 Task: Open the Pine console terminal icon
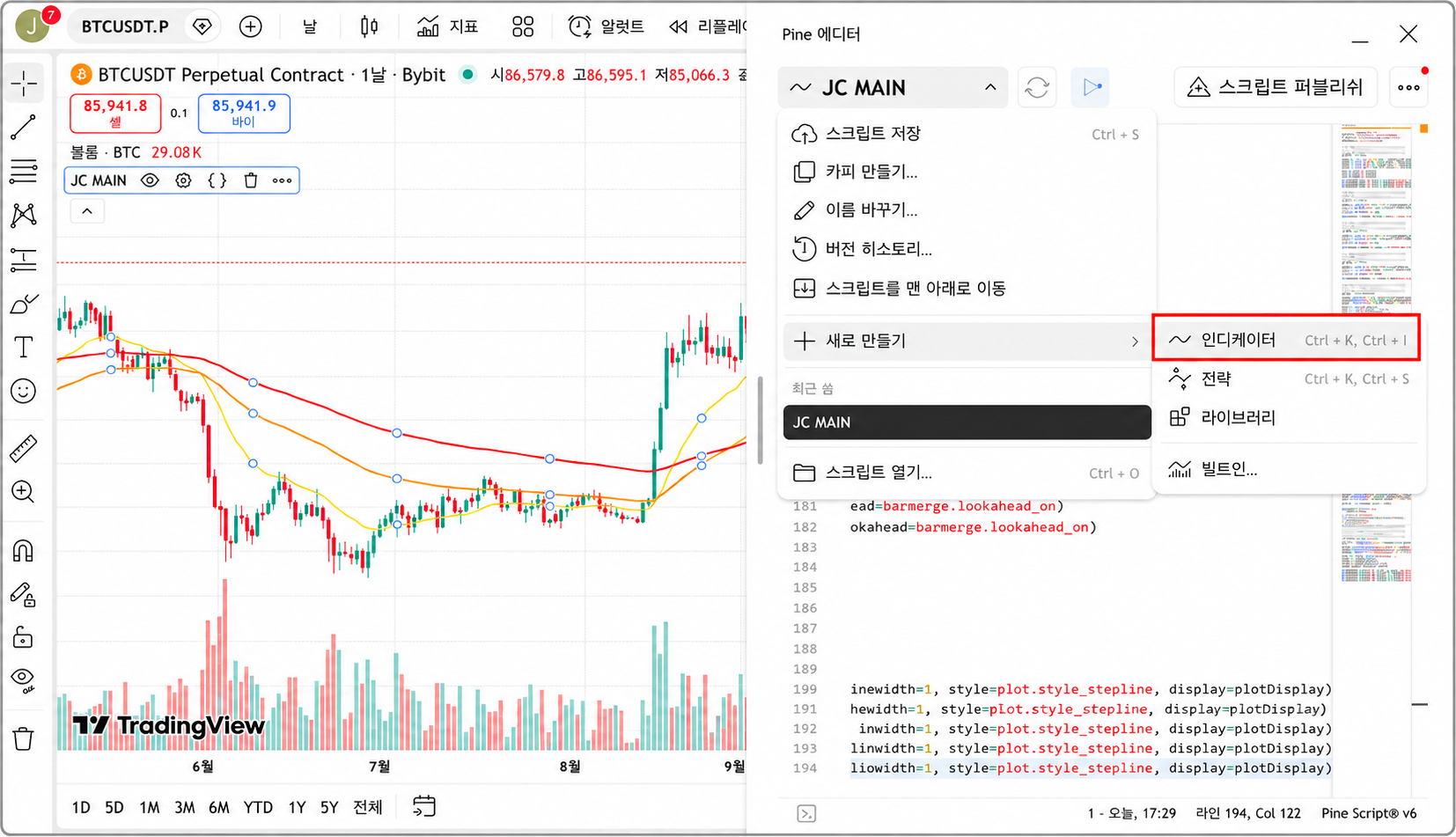click(x=806, y=813)
